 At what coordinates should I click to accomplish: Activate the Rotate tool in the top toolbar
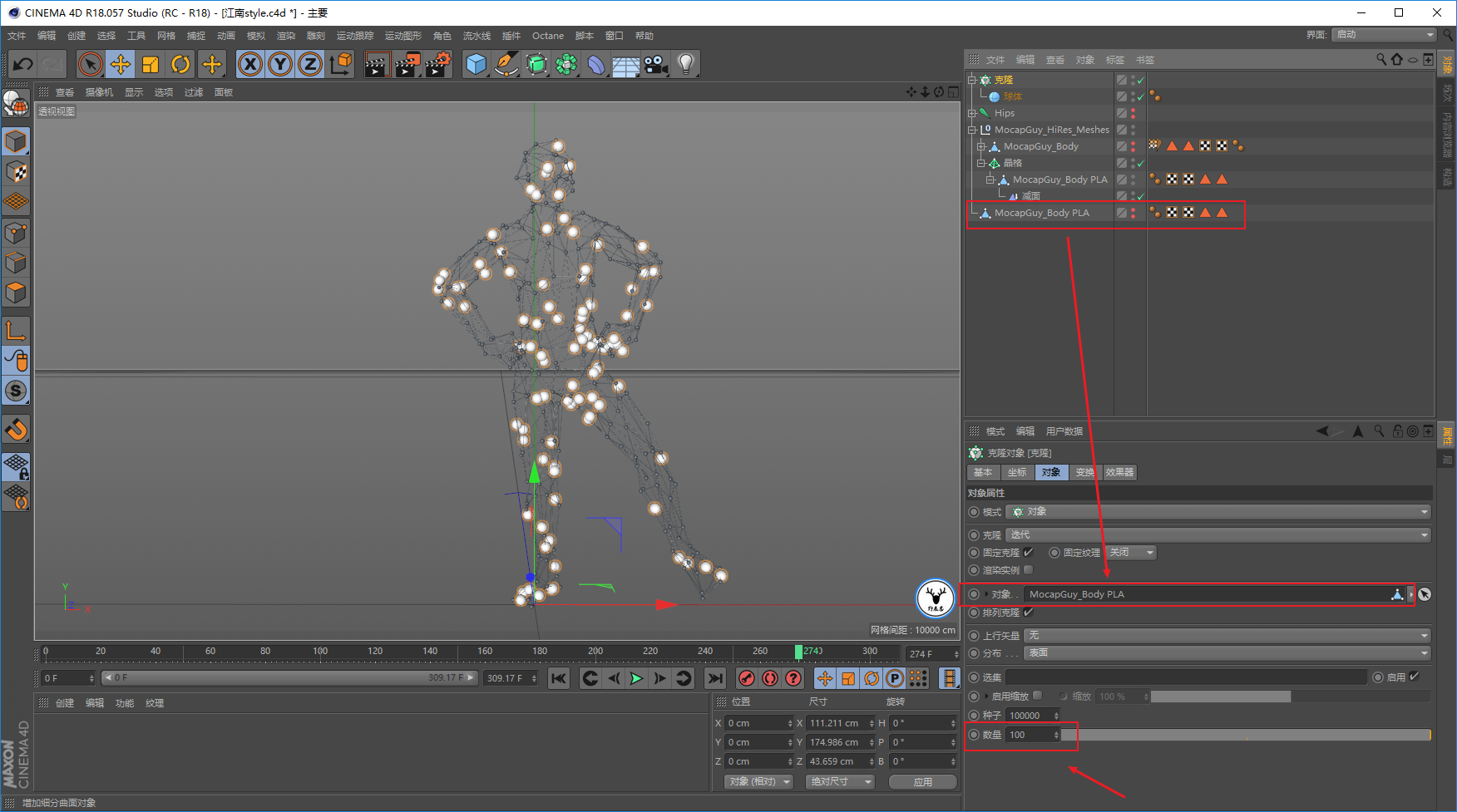(180, 64)
